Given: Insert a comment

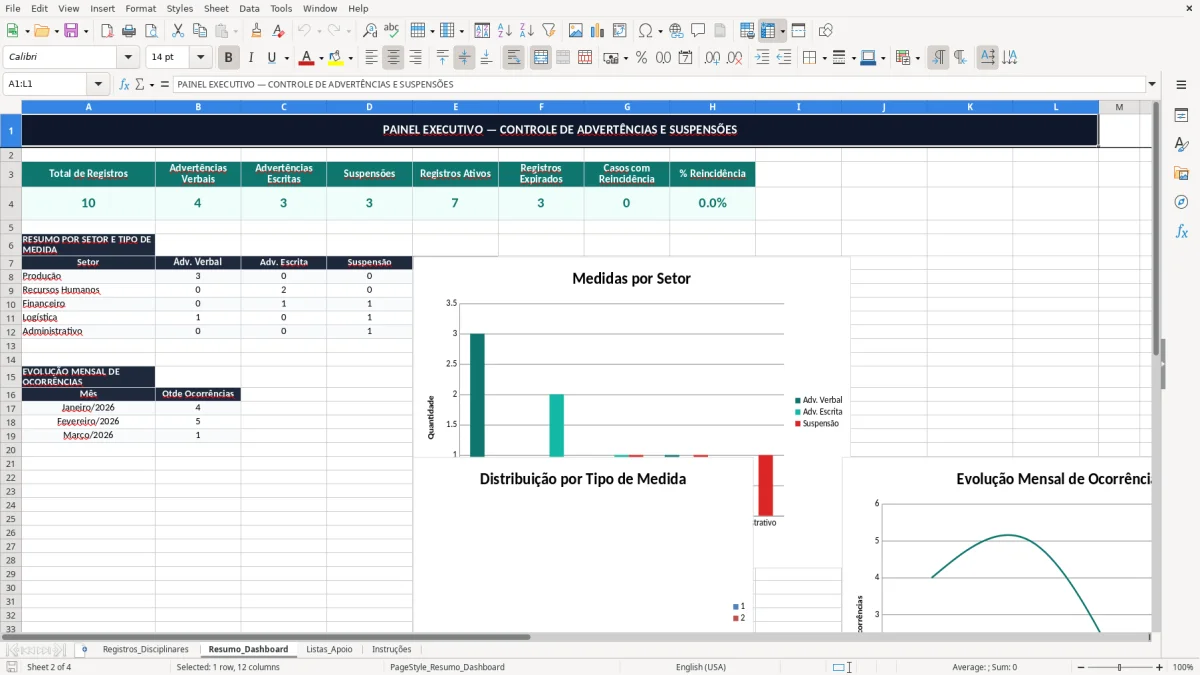Looking at the screenshot, I should (x=698, y=31).
